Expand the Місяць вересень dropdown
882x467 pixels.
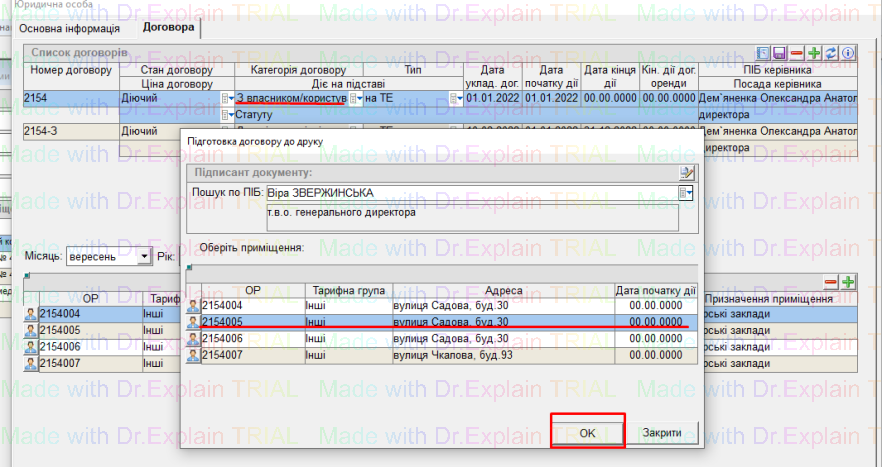[144, 257]
